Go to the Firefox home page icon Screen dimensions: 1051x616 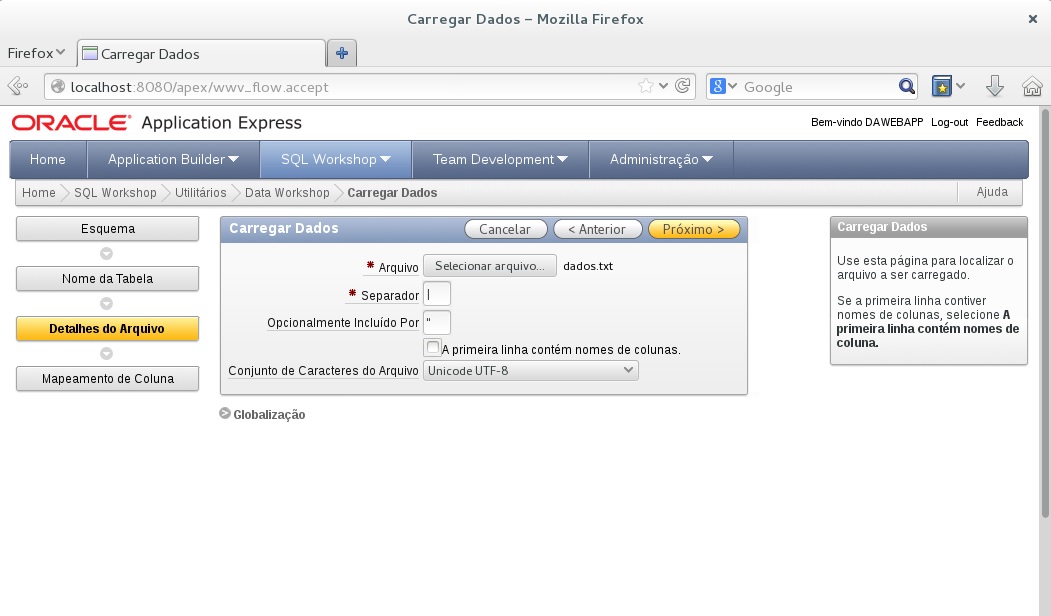pos(1032,87)
